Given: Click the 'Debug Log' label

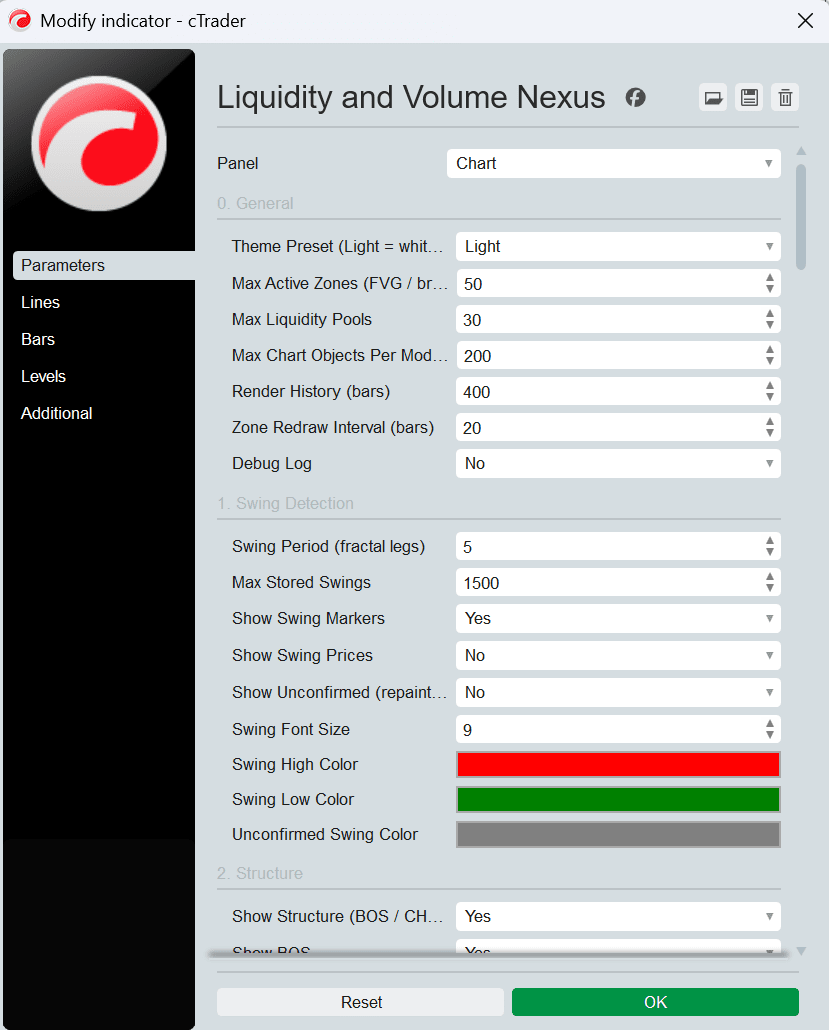Looking at the screenshot, I should tap(272, 464).
